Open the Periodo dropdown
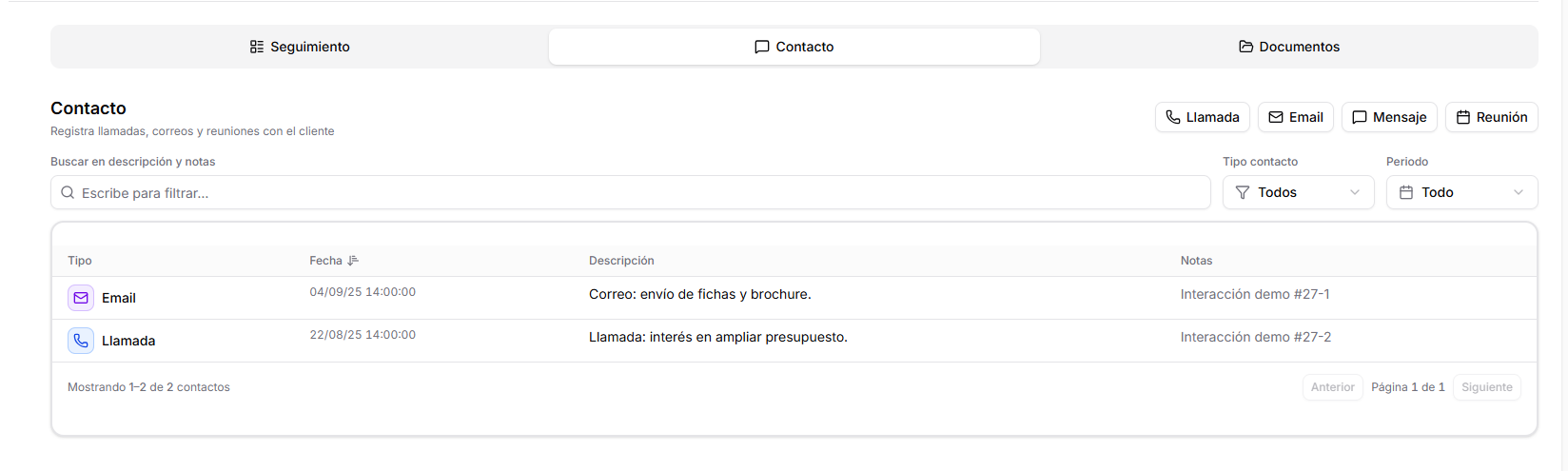 1462,192
